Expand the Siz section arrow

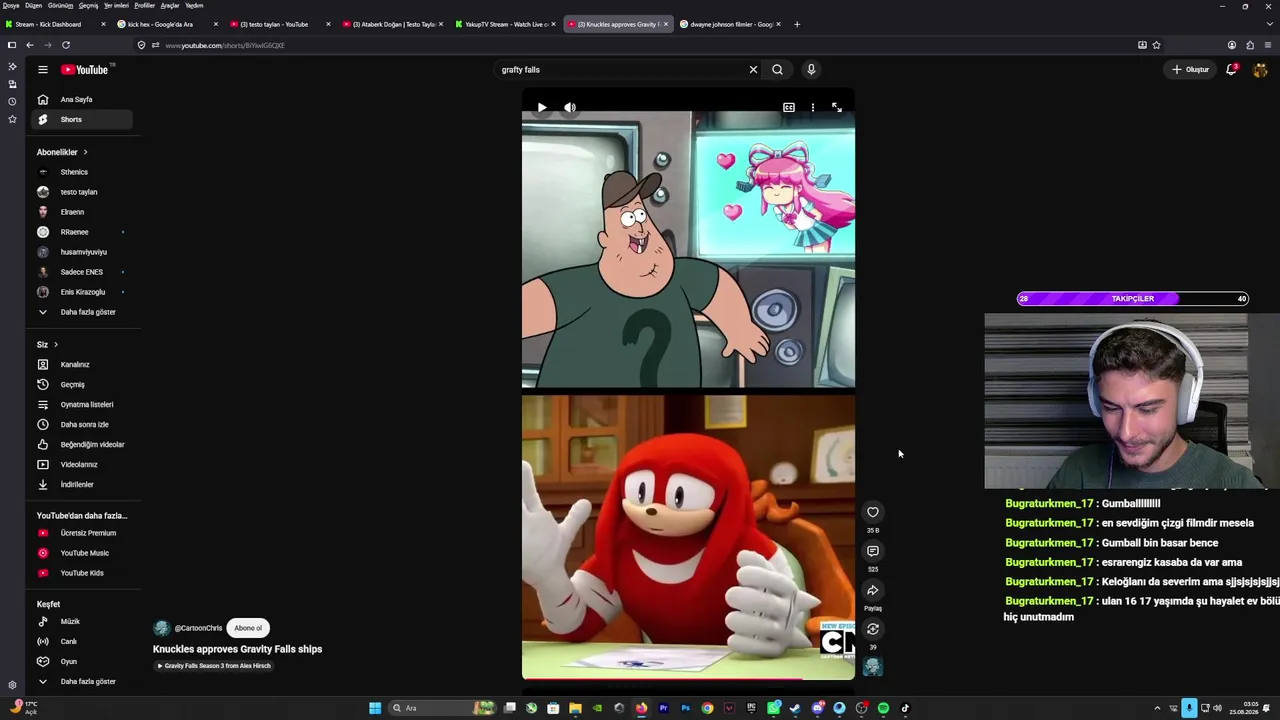[55, 344]
